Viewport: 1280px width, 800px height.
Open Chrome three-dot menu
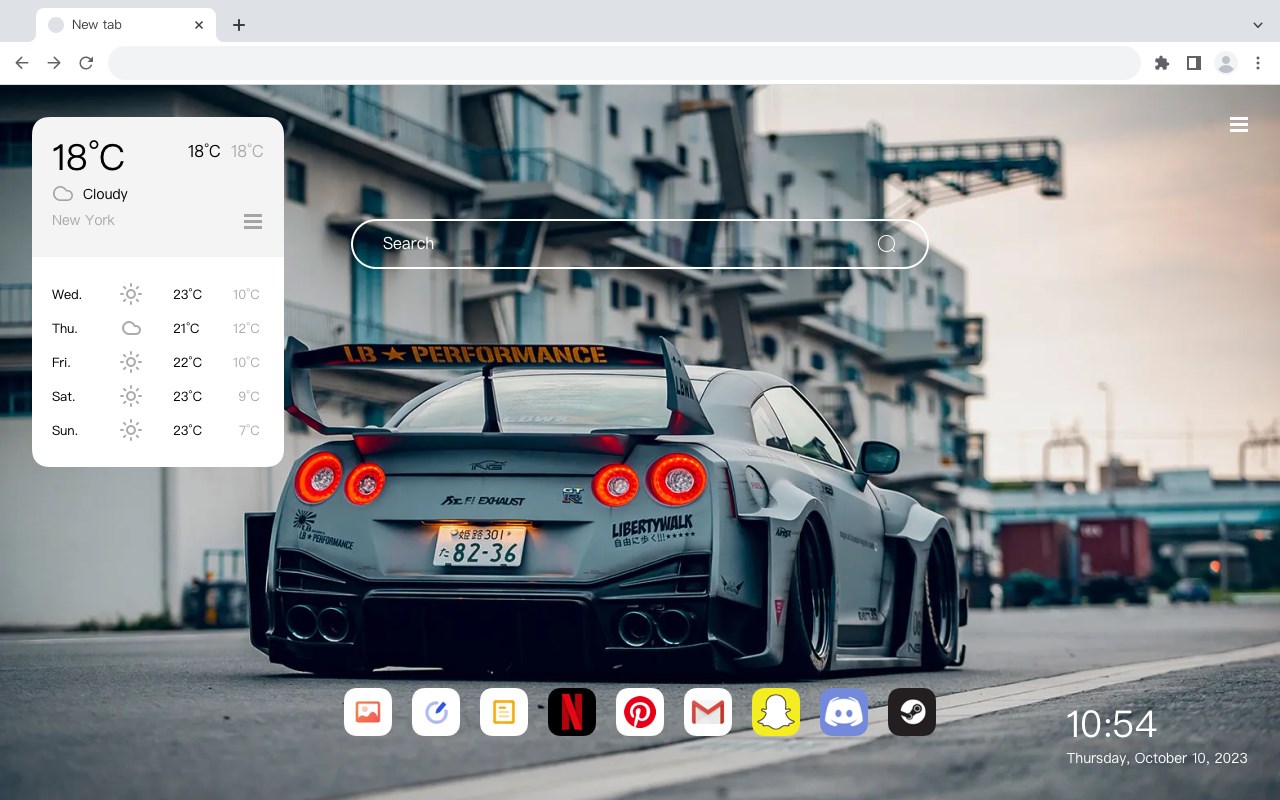click(1258, 63)
